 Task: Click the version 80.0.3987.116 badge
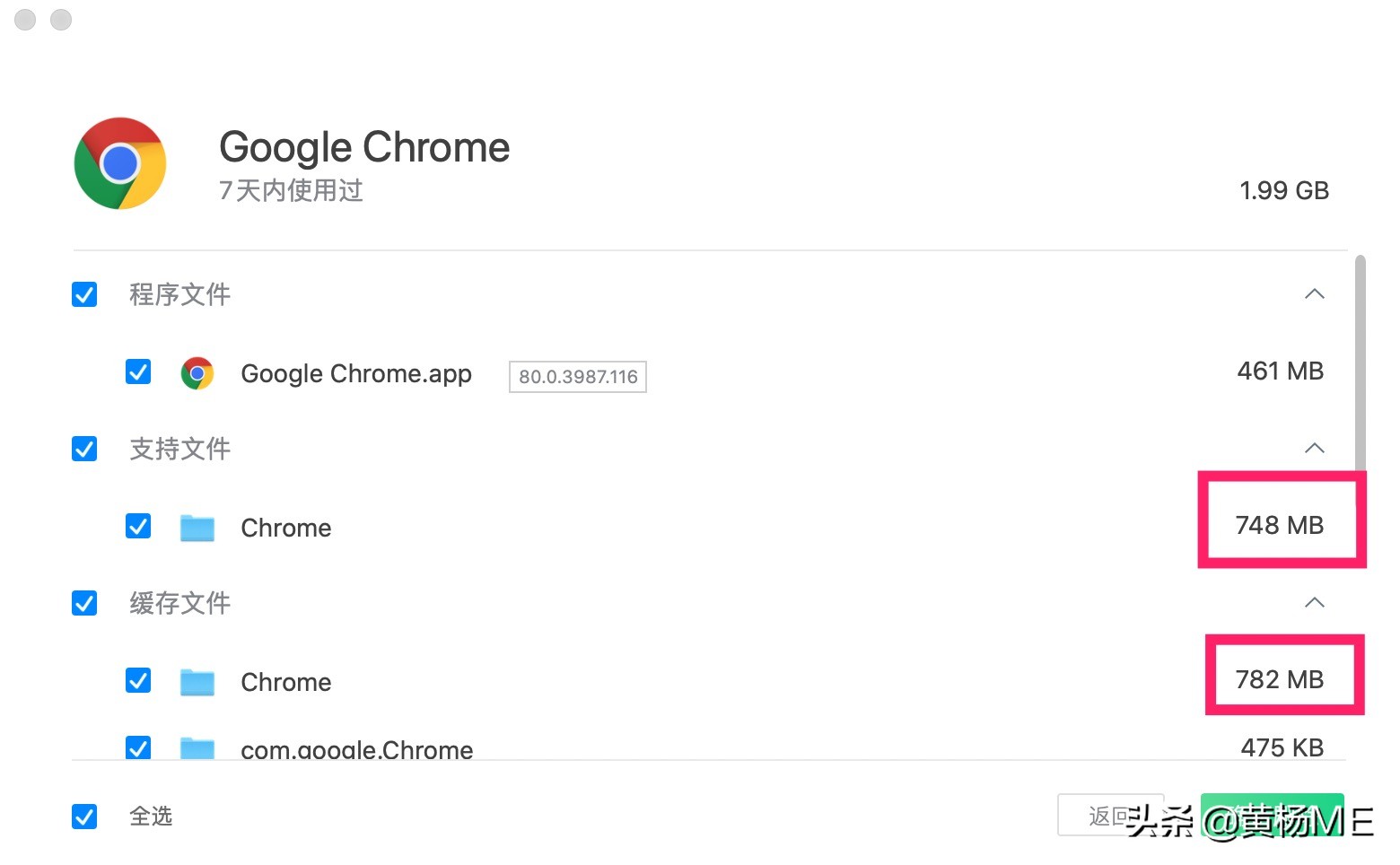click(578, 377)
